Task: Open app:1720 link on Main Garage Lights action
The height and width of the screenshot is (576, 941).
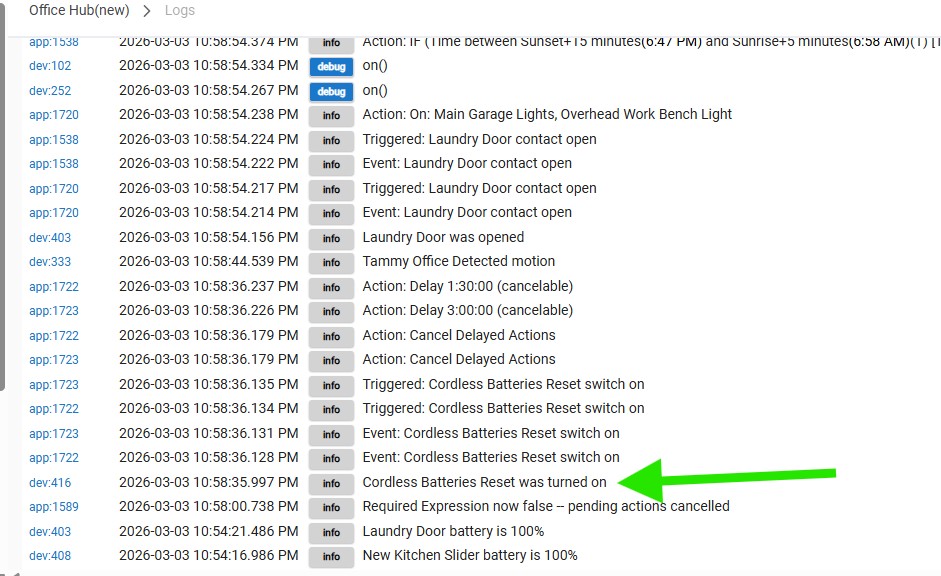Action: [53, 115]
